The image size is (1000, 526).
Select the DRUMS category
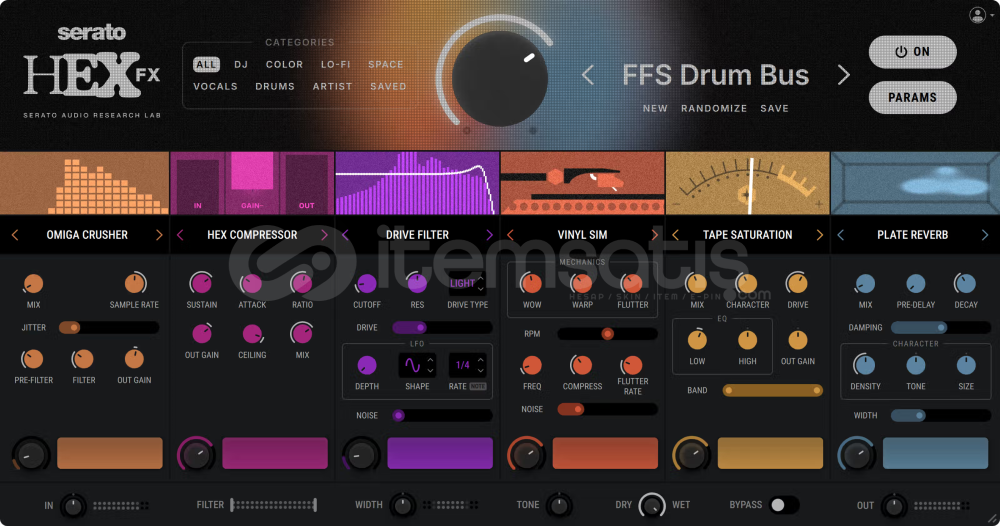point(275,87)
